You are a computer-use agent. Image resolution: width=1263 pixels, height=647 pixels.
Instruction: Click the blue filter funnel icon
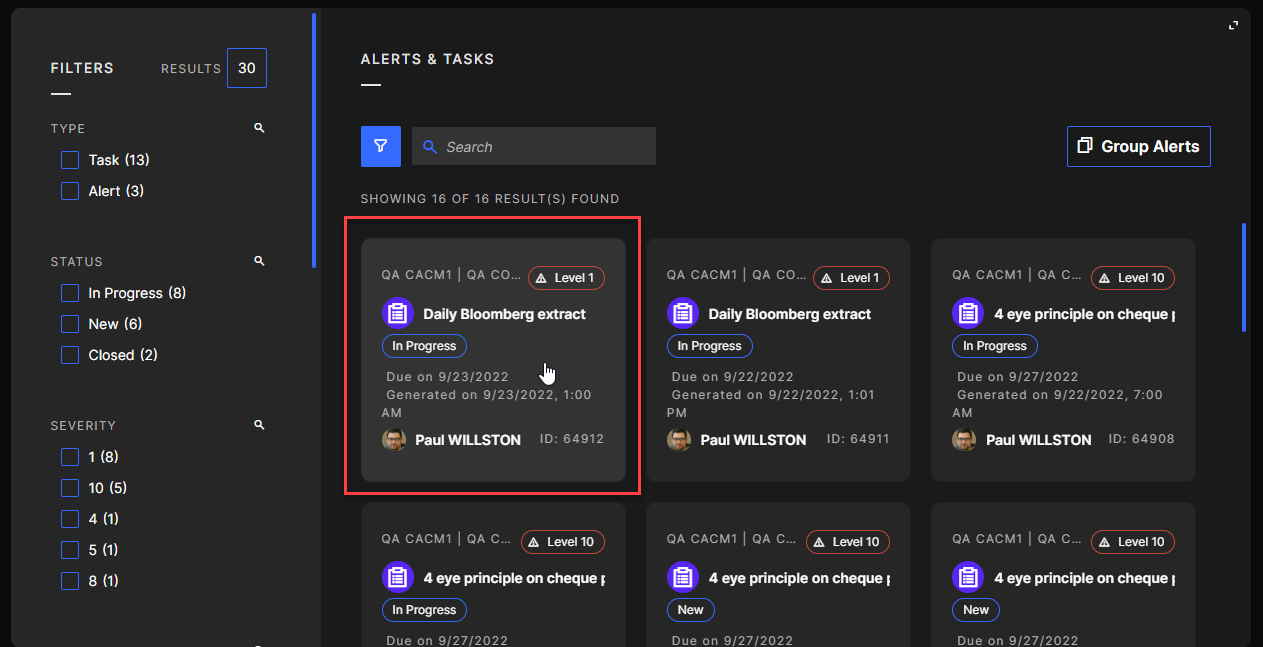pos(380,146)
